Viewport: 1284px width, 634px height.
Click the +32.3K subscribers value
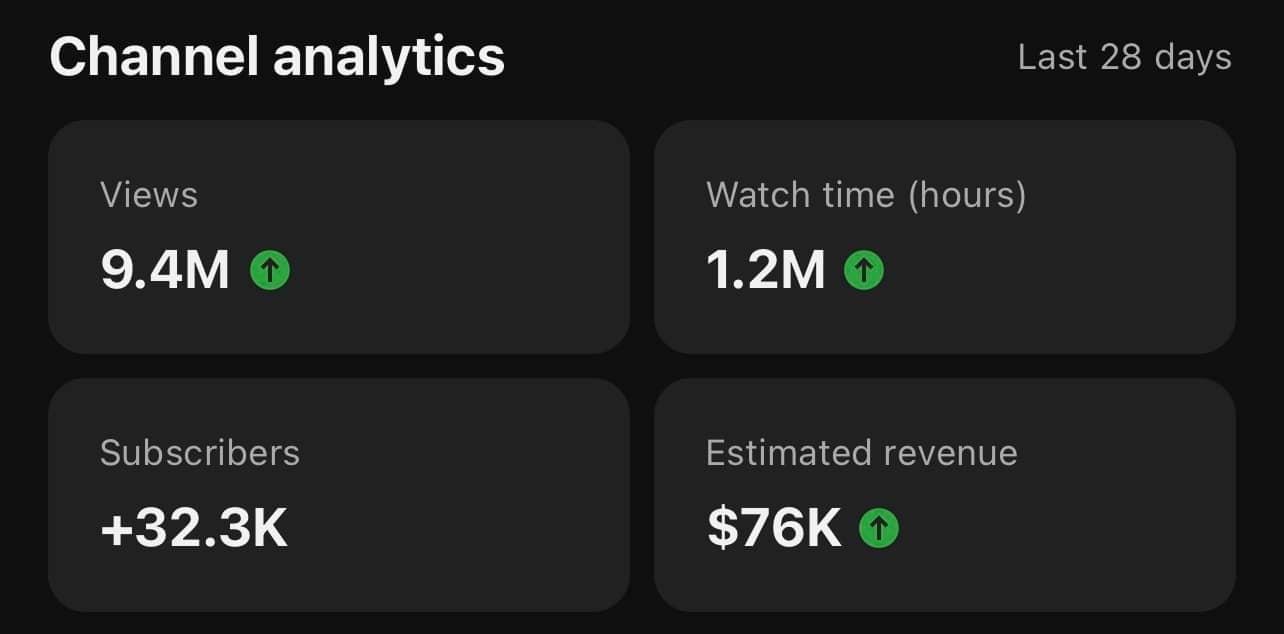point(194,528)
